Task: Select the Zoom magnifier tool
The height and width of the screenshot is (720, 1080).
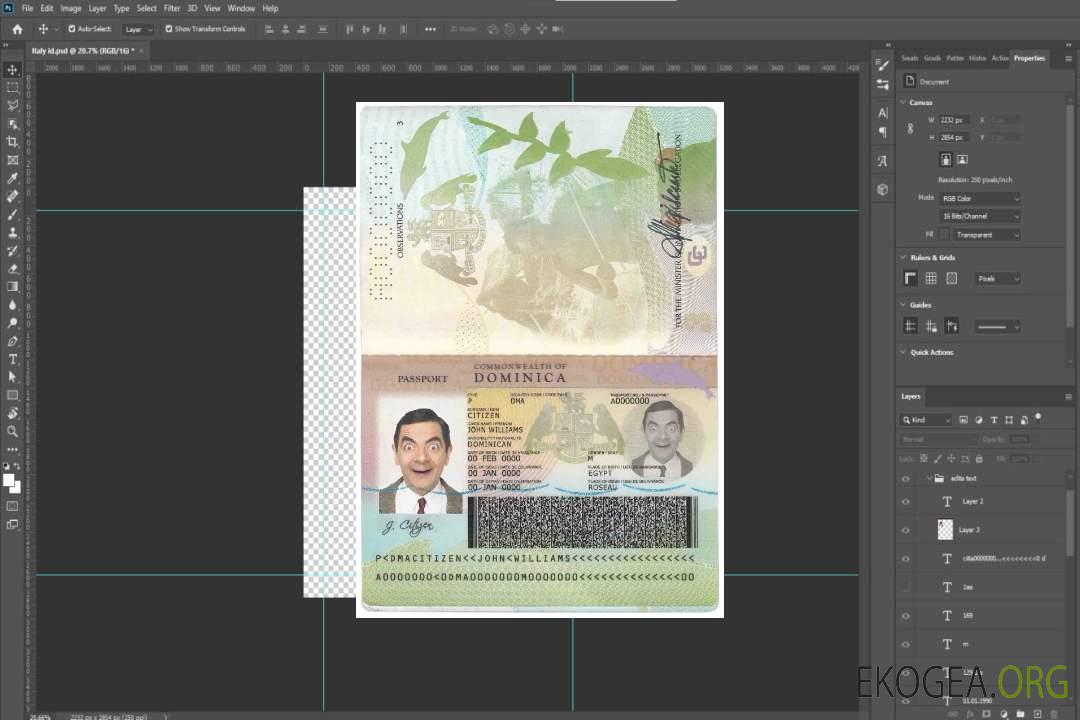Action: [x=12, y=431]
